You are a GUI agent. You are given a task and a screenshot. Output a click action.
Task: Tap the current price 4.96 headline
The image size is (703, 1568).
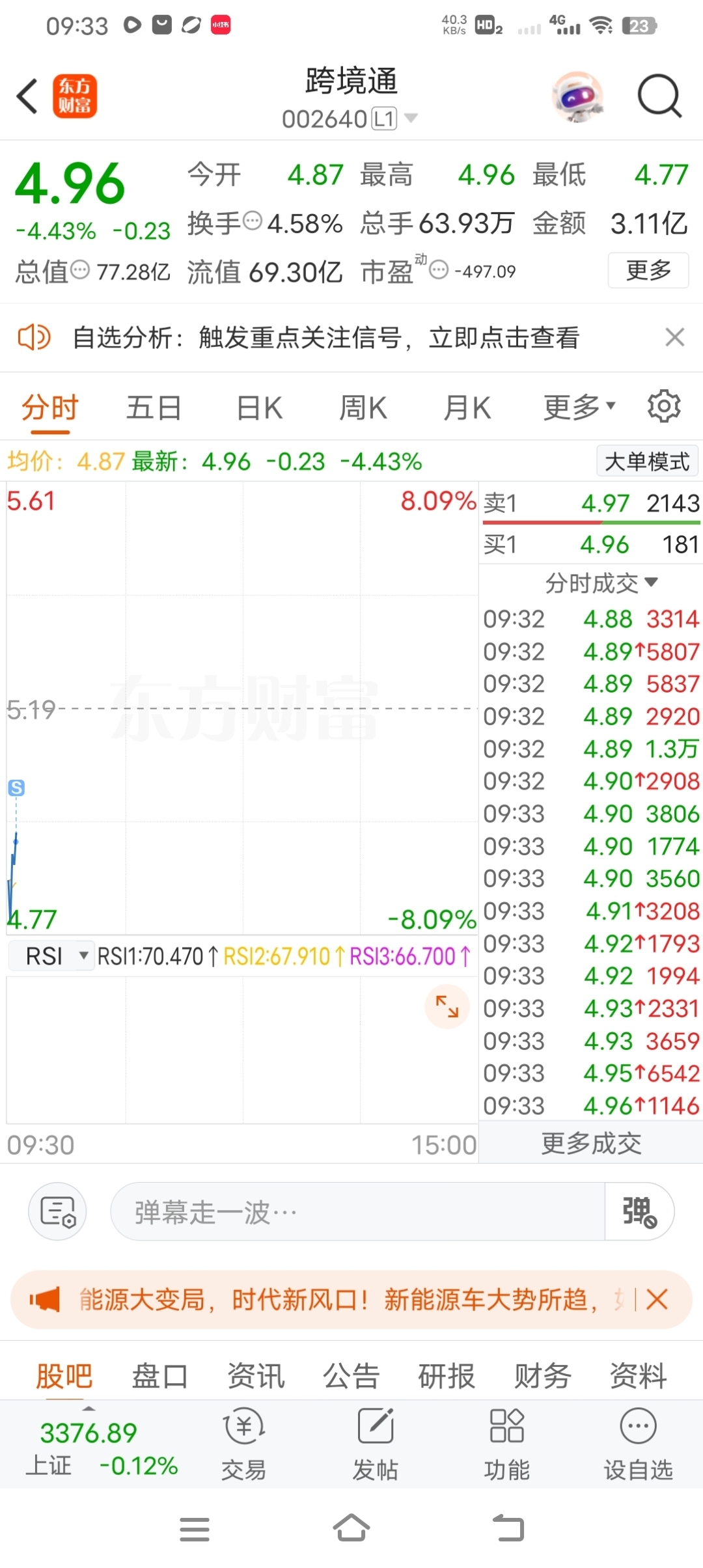[x=70, y=184]
